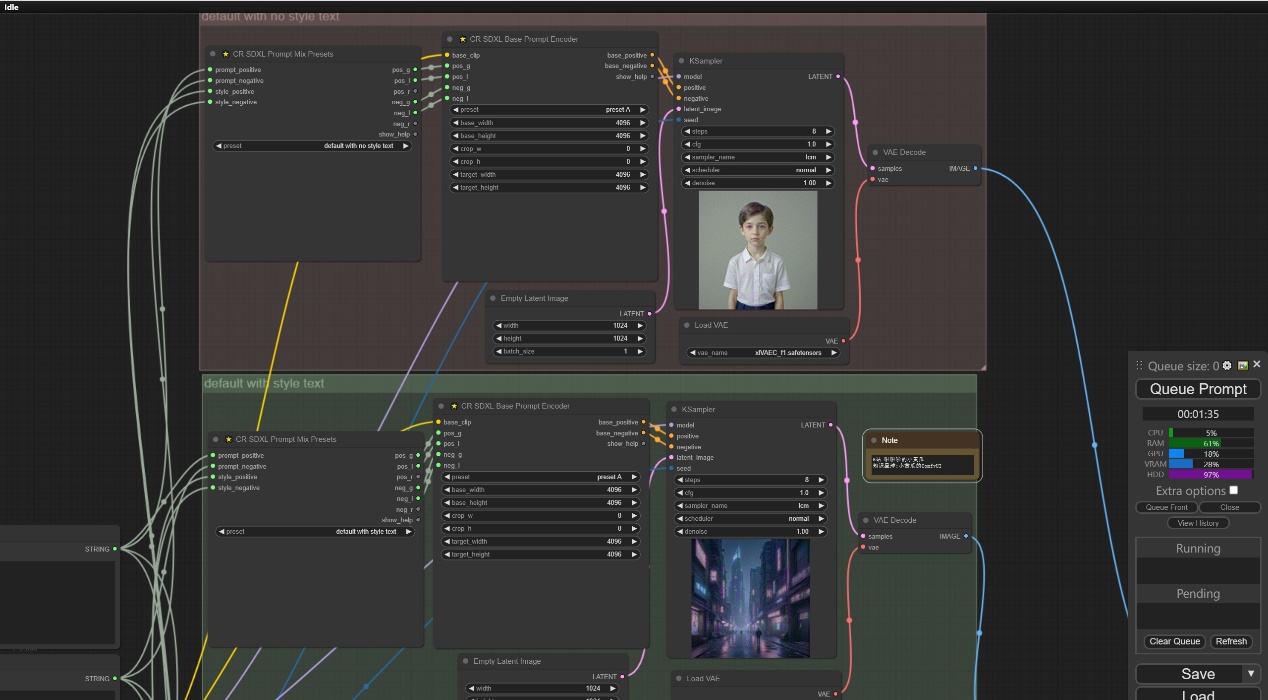Decrease width with left arrow in top Empty Latent
1268x700 pixels.
click(499, 325)
